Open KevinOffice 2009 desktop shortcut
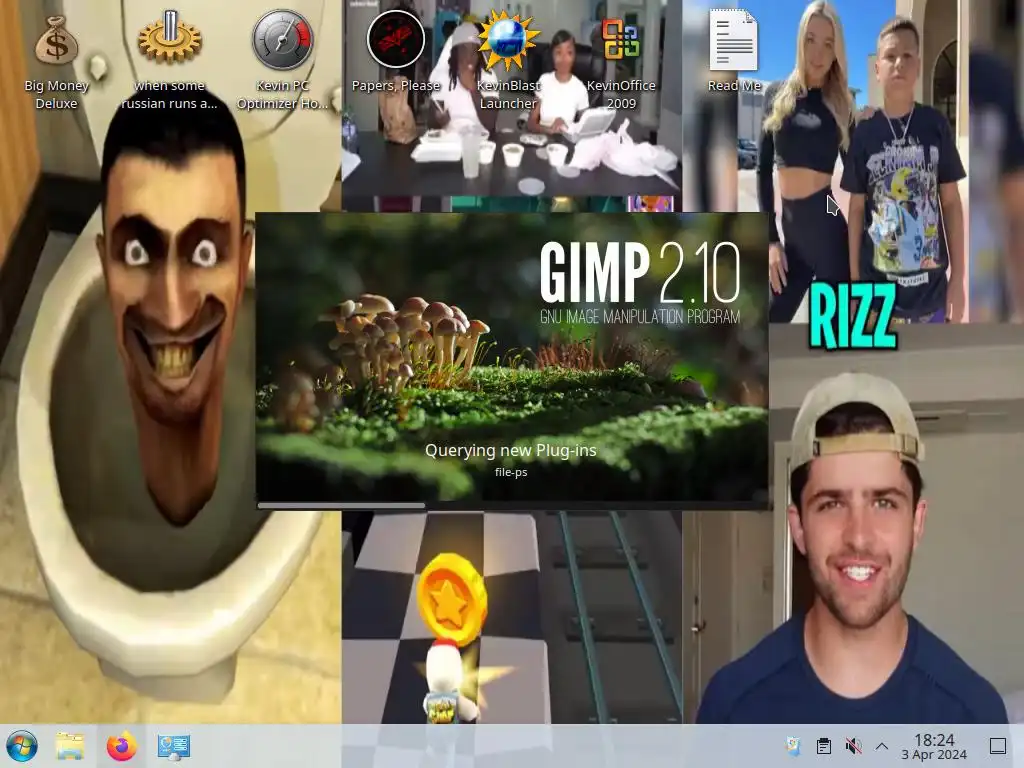The image size is (1024, 768). [621, 60]
